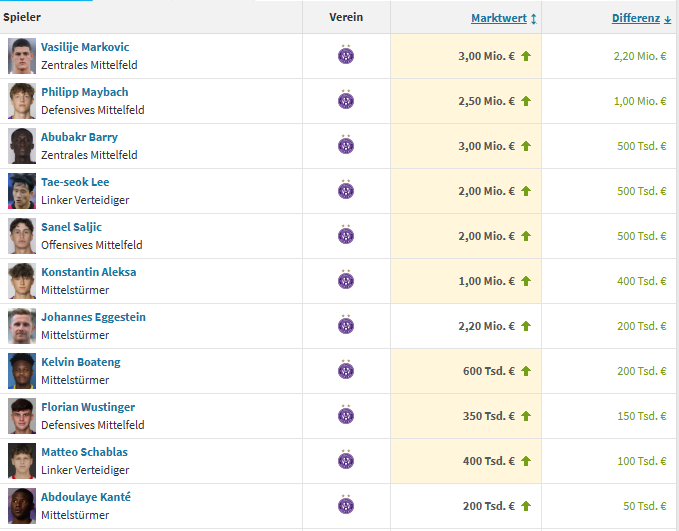Image resolution: width=679 pixels, height=531 pixels.
Task: Open Philipp Maybach's player profile
Action: click(x=84, y=92)
